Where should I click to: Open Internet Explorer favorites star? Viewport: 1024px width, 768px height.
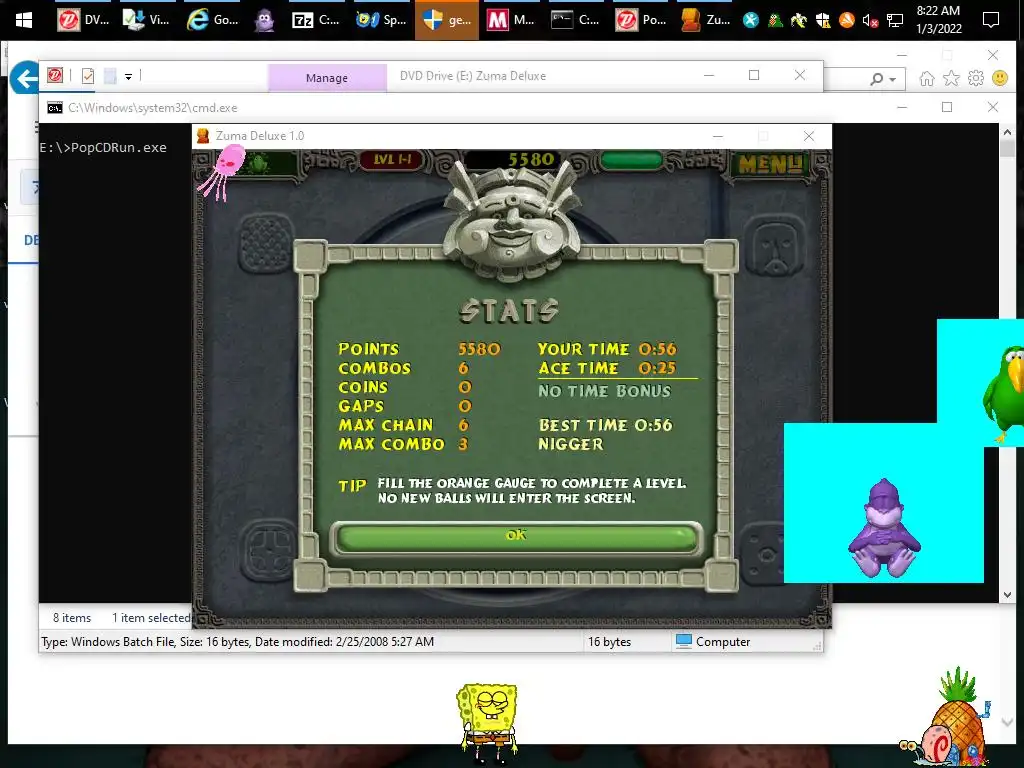pos(952,79)
